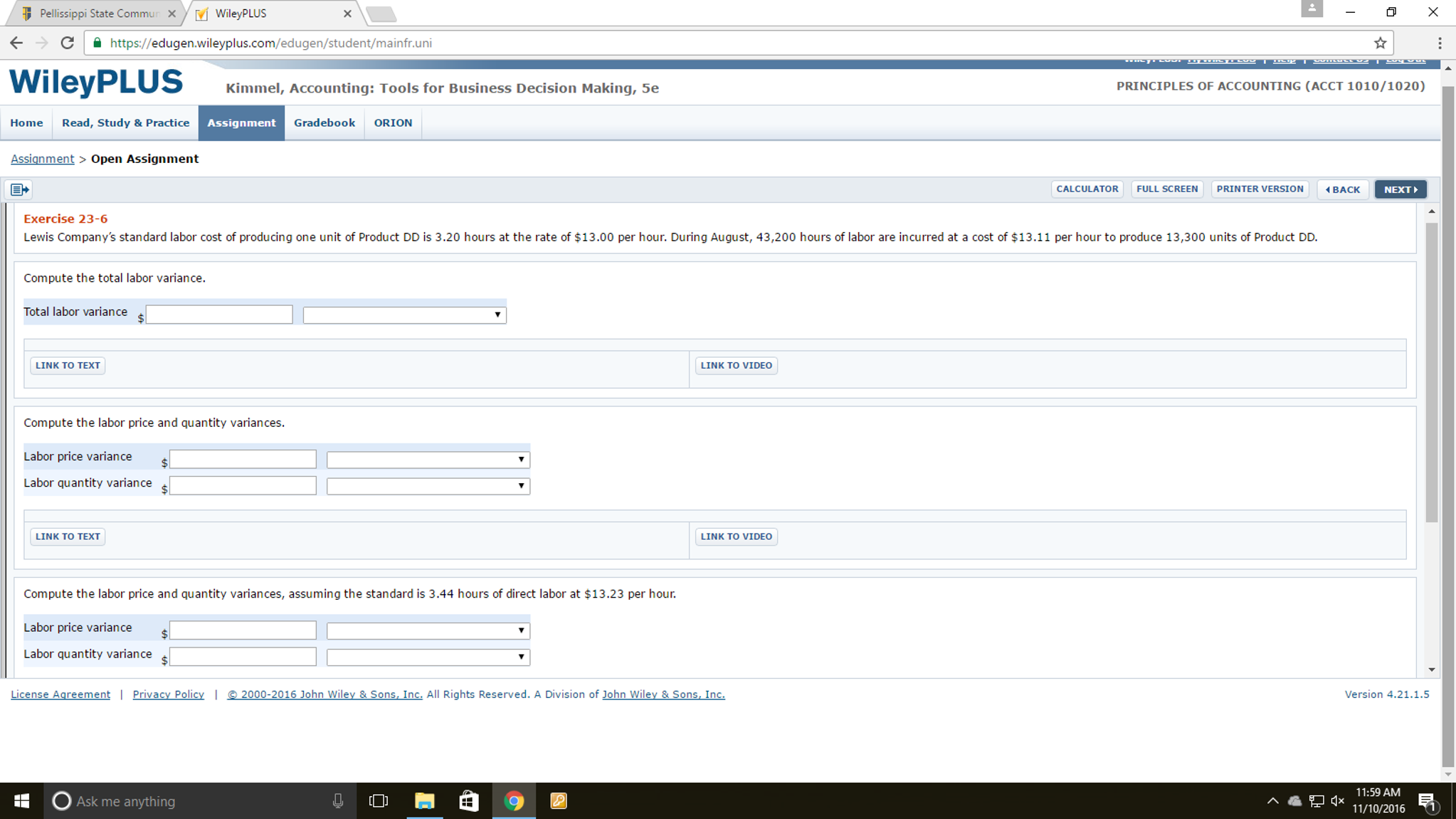Screen dimensions: 1456x819
Task: Open the License Agreement link
Action: [60, 694]
